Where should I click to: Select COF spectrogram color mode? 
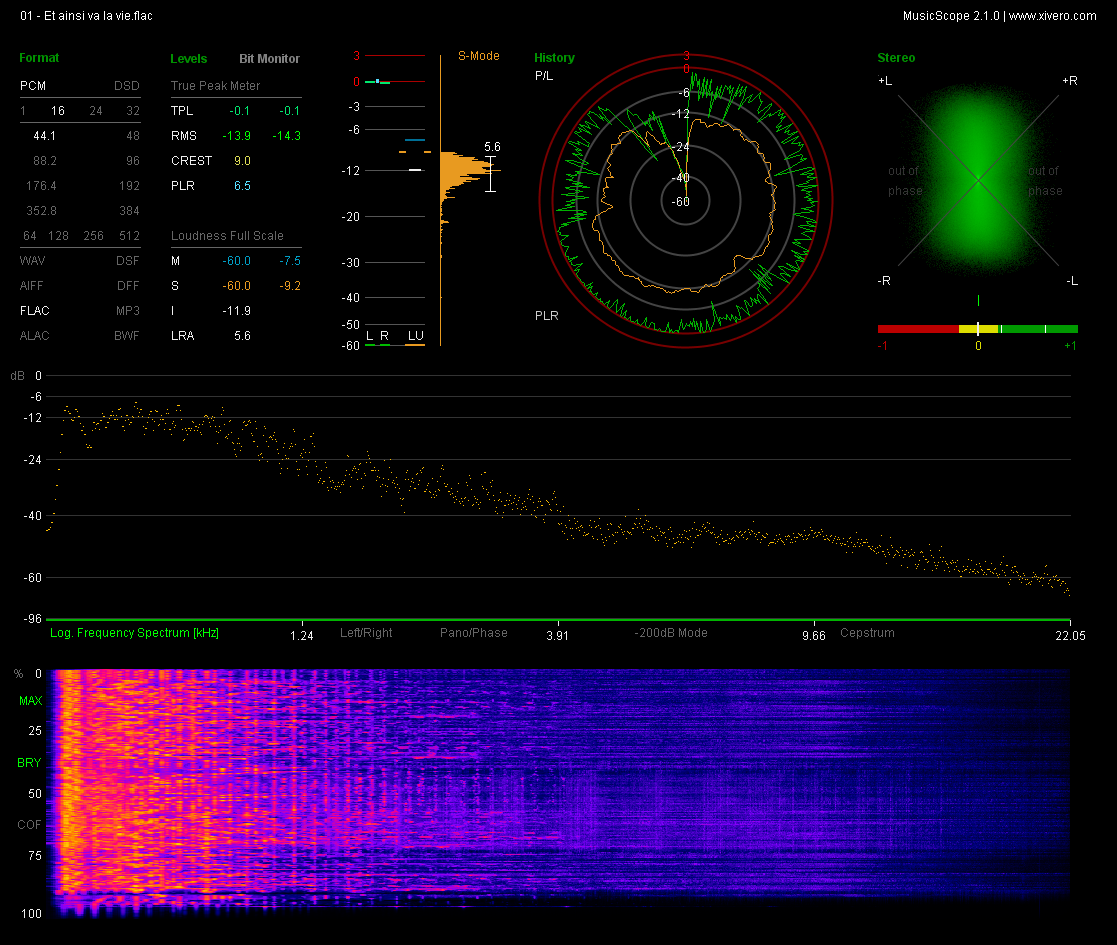pyautogui.click(x=29, y=825)
